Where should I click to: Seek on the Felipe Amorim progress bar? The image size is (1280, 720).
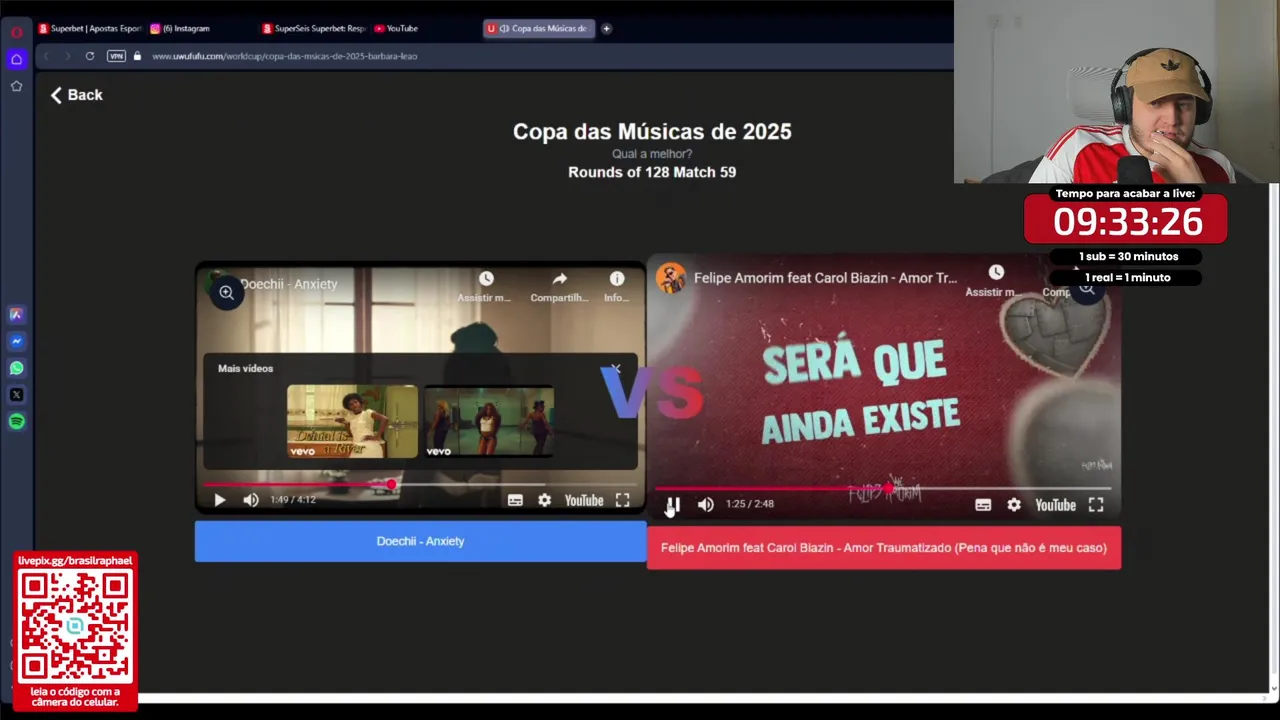[883, 488]
